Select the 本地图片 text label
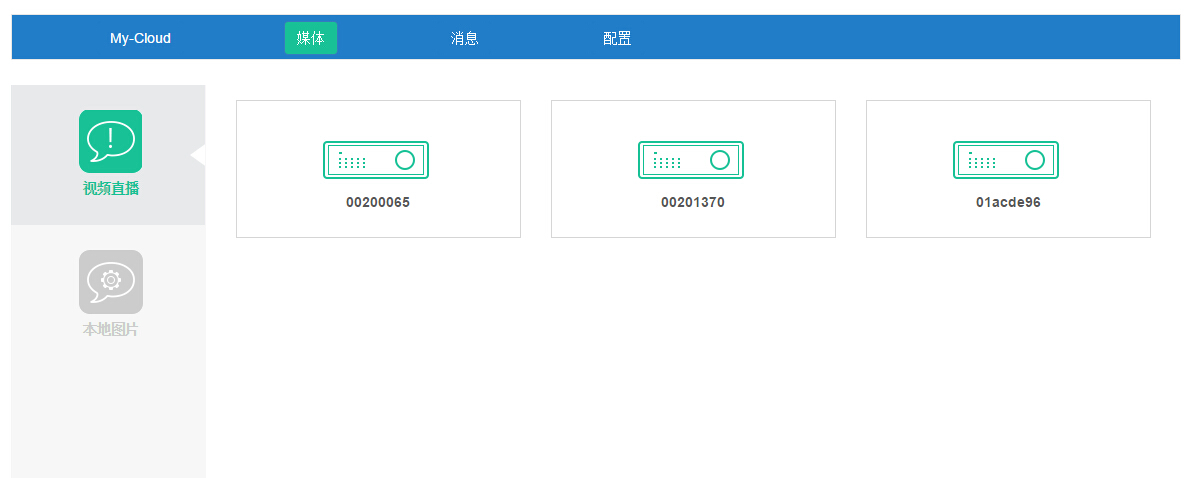The height and width of the screenshot is (478, 1200). point(110,329)
